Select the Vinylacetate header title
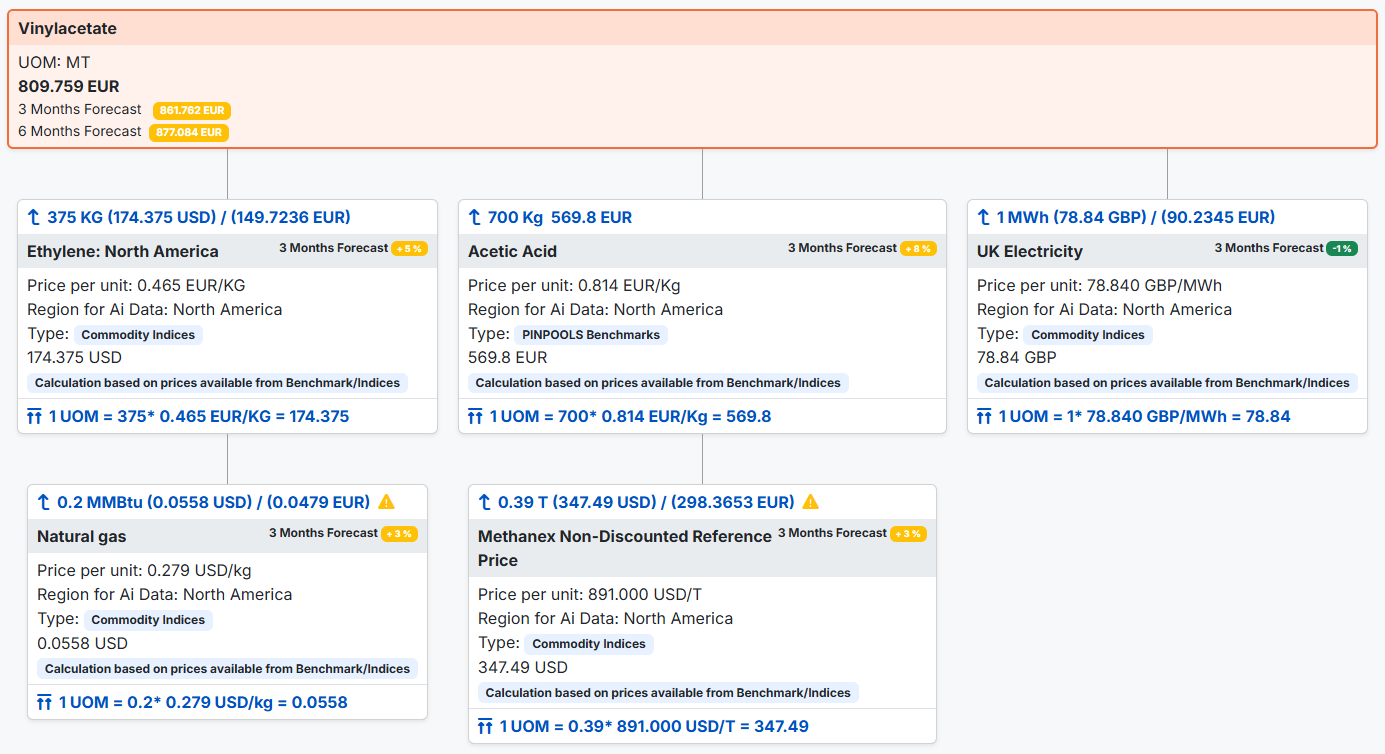 click(x=67, y=28)
